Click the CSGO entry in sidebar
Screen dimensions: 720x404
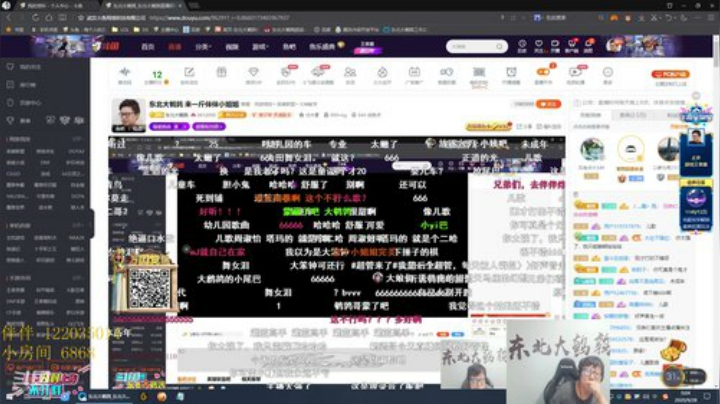(13, 174)
